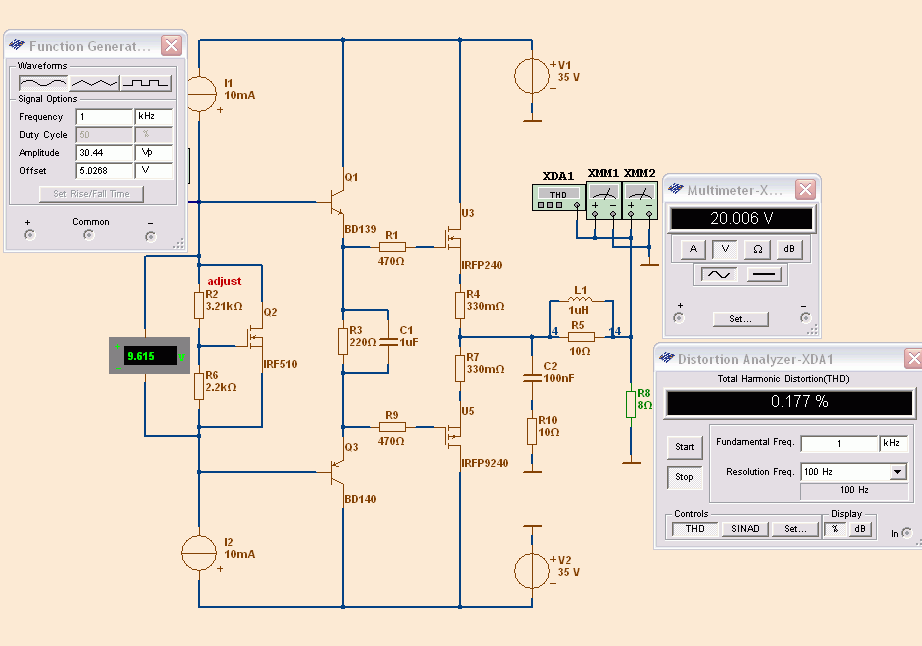Viewport: 922px width, 646px height.
Task: Select C2 100nF capacitor symbol
Action: (x=532, y=377)
